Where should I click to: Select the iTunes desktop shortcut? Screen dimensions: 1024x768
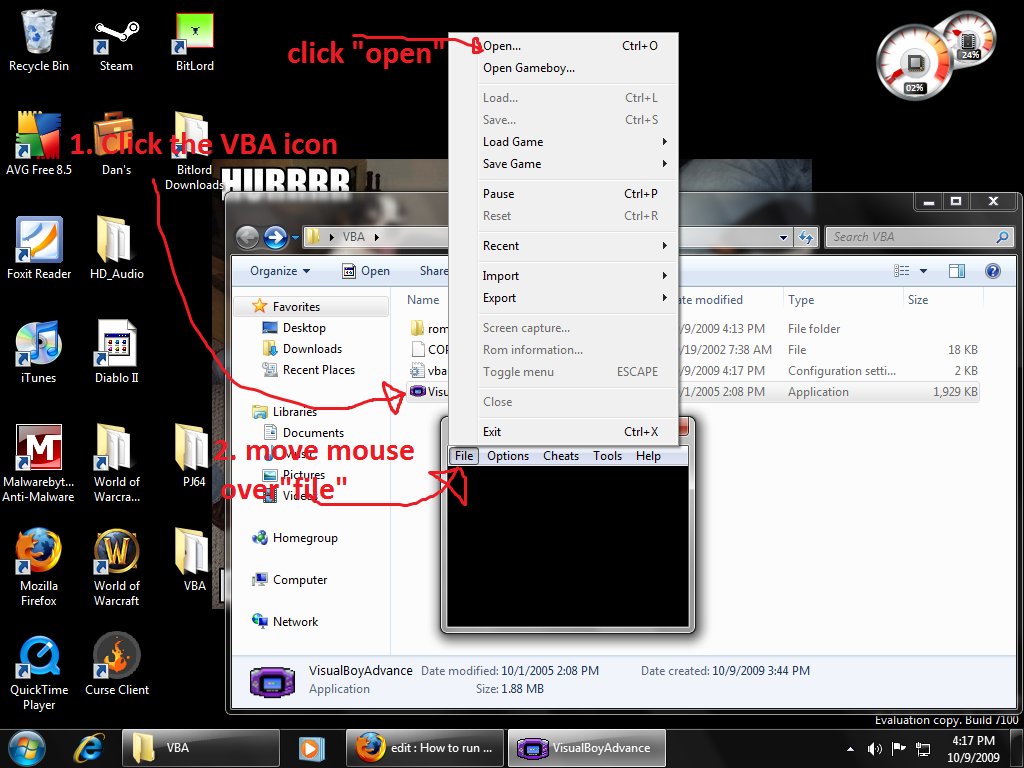coord(39,353)
